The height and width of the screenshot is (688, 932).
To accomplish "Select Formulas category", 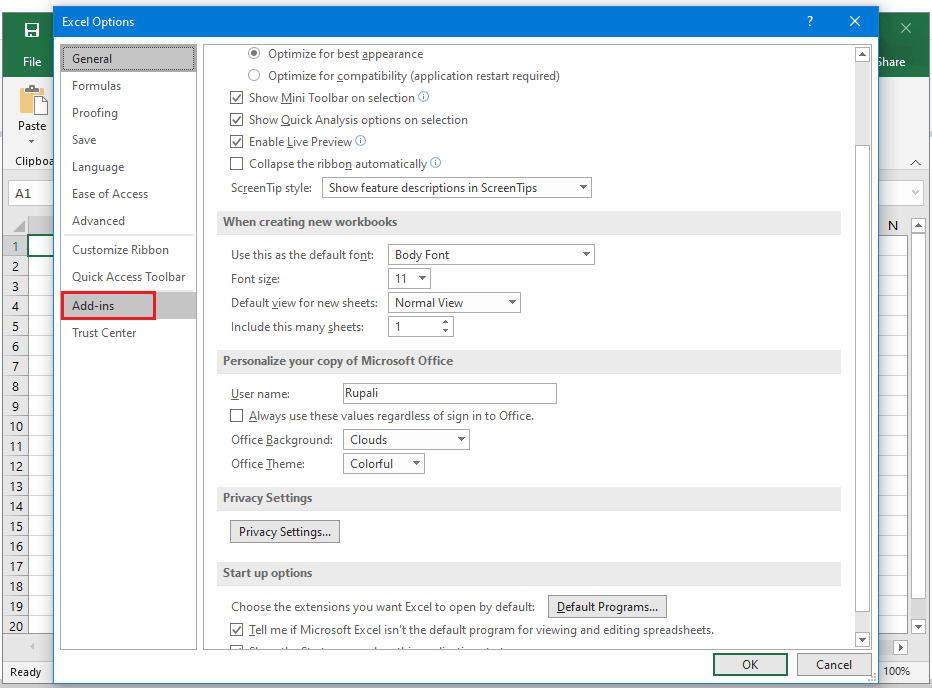I will click(x=128, y=86).
